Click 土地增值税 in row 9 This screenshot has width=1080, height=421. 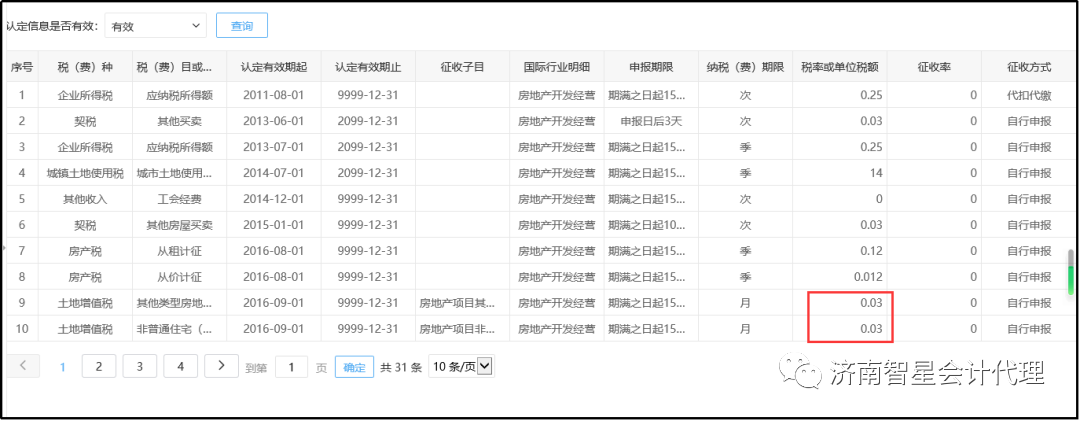[x=85, y=303]
